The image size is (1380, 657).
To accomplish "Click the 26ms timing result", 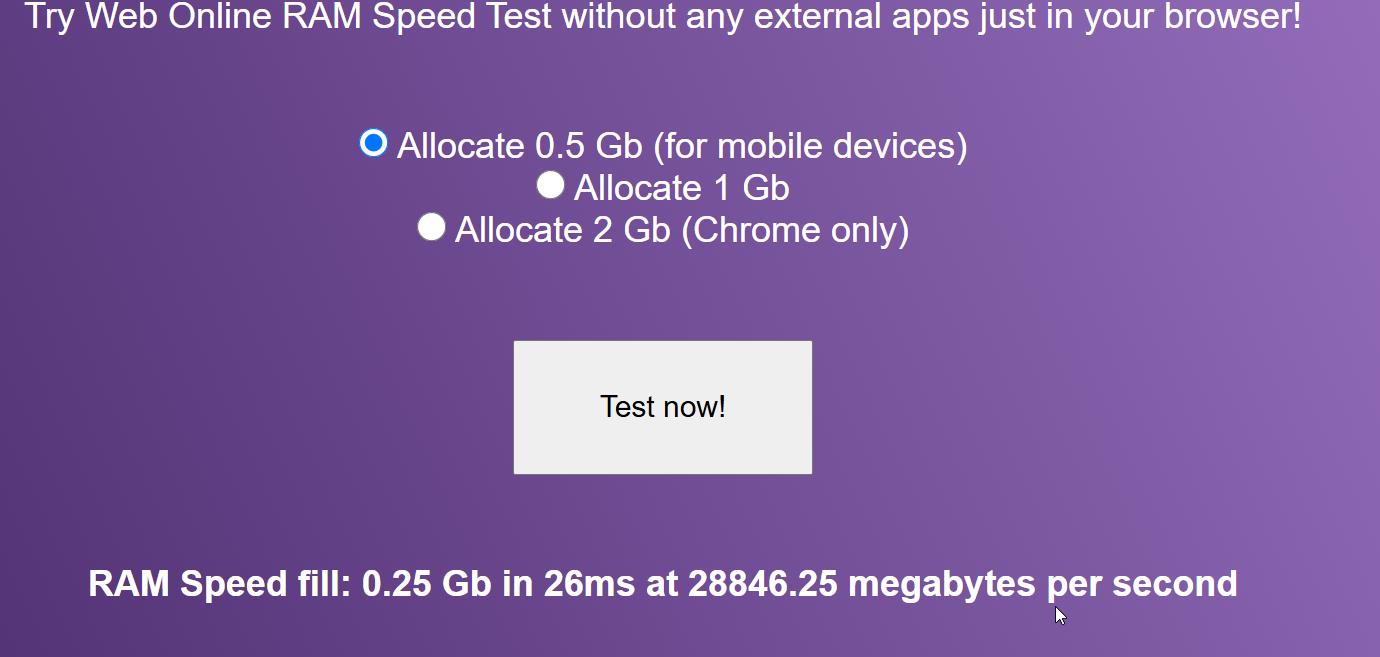I will pos(585,583).
